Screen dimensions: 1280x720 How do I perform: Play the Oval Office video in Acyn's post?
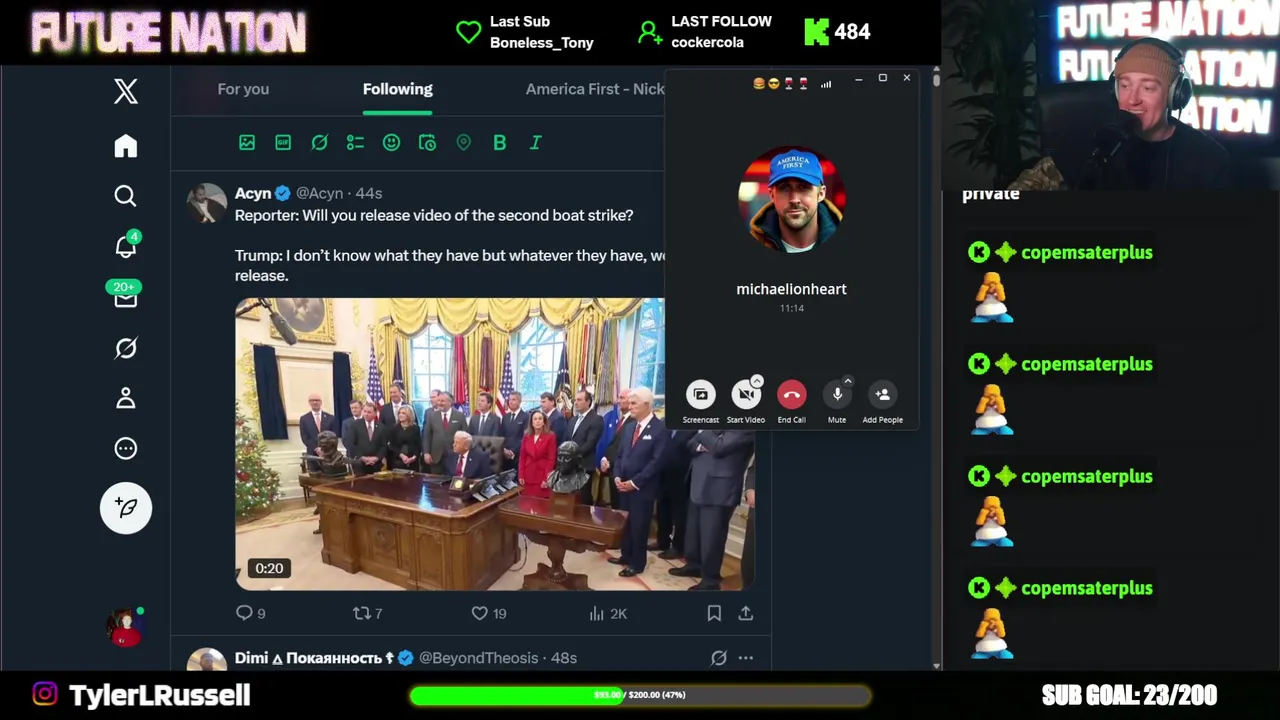coord(494,444)
